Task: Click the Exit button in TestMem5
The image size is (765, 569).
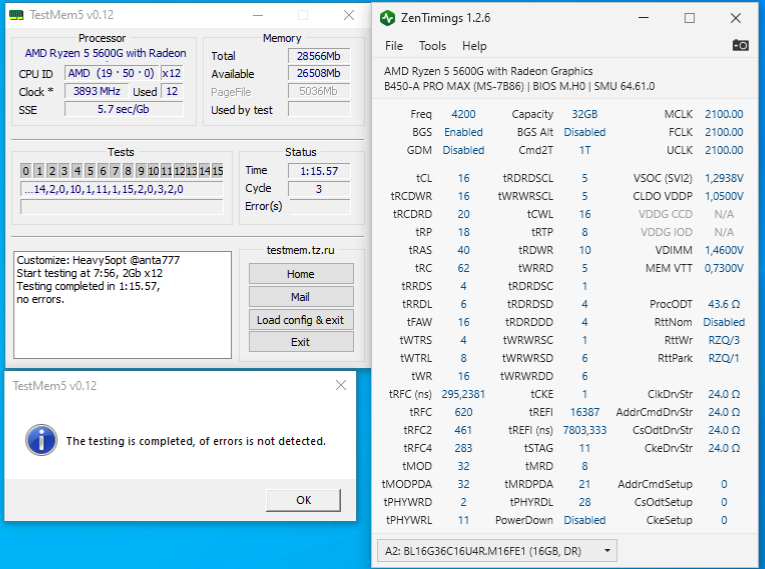Action: pos(301,342)
